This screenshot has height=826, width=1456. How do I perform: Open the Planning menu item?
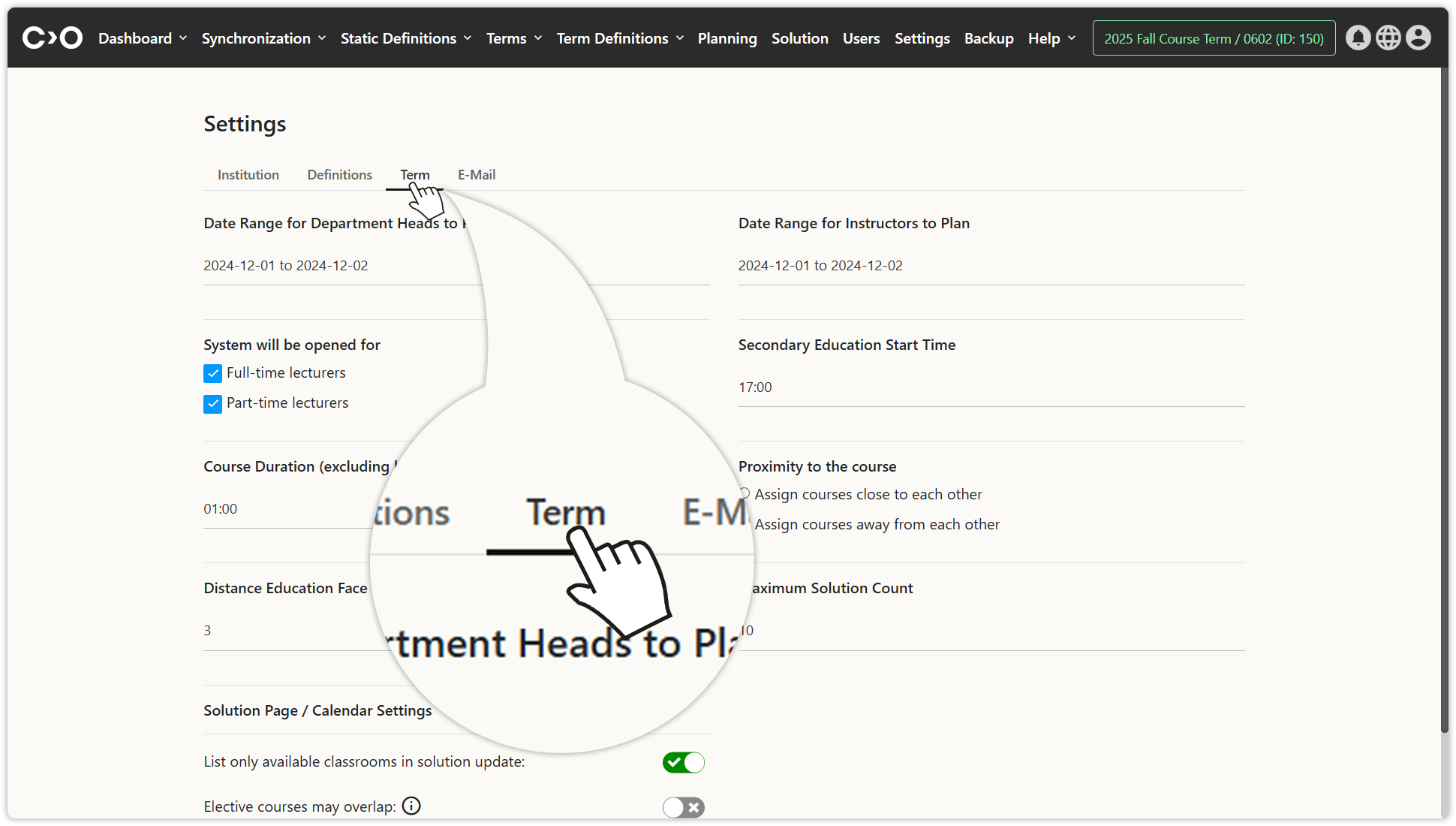(726, 38)
